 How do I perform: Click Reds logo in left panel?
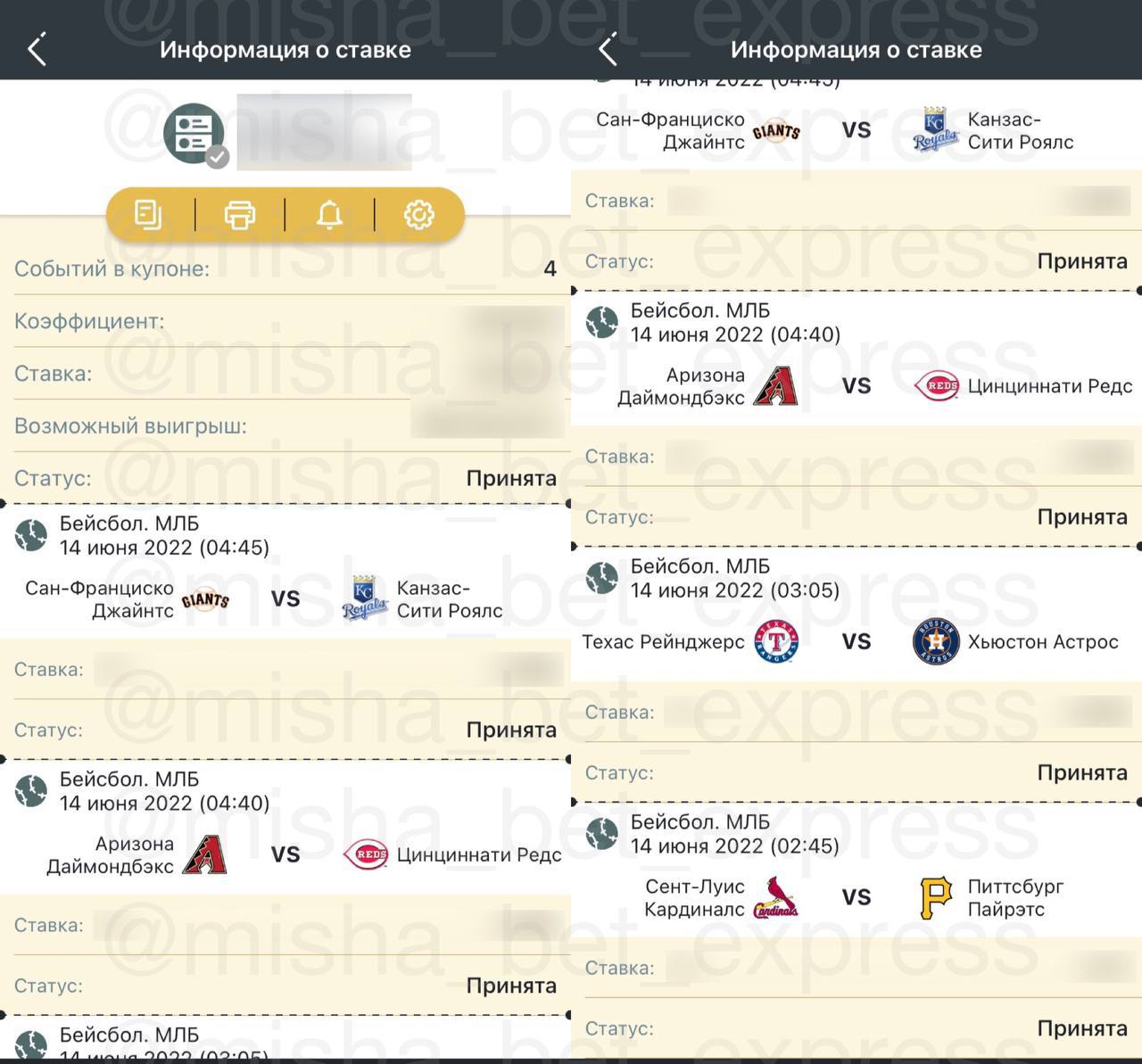click(x=366, y=854)
